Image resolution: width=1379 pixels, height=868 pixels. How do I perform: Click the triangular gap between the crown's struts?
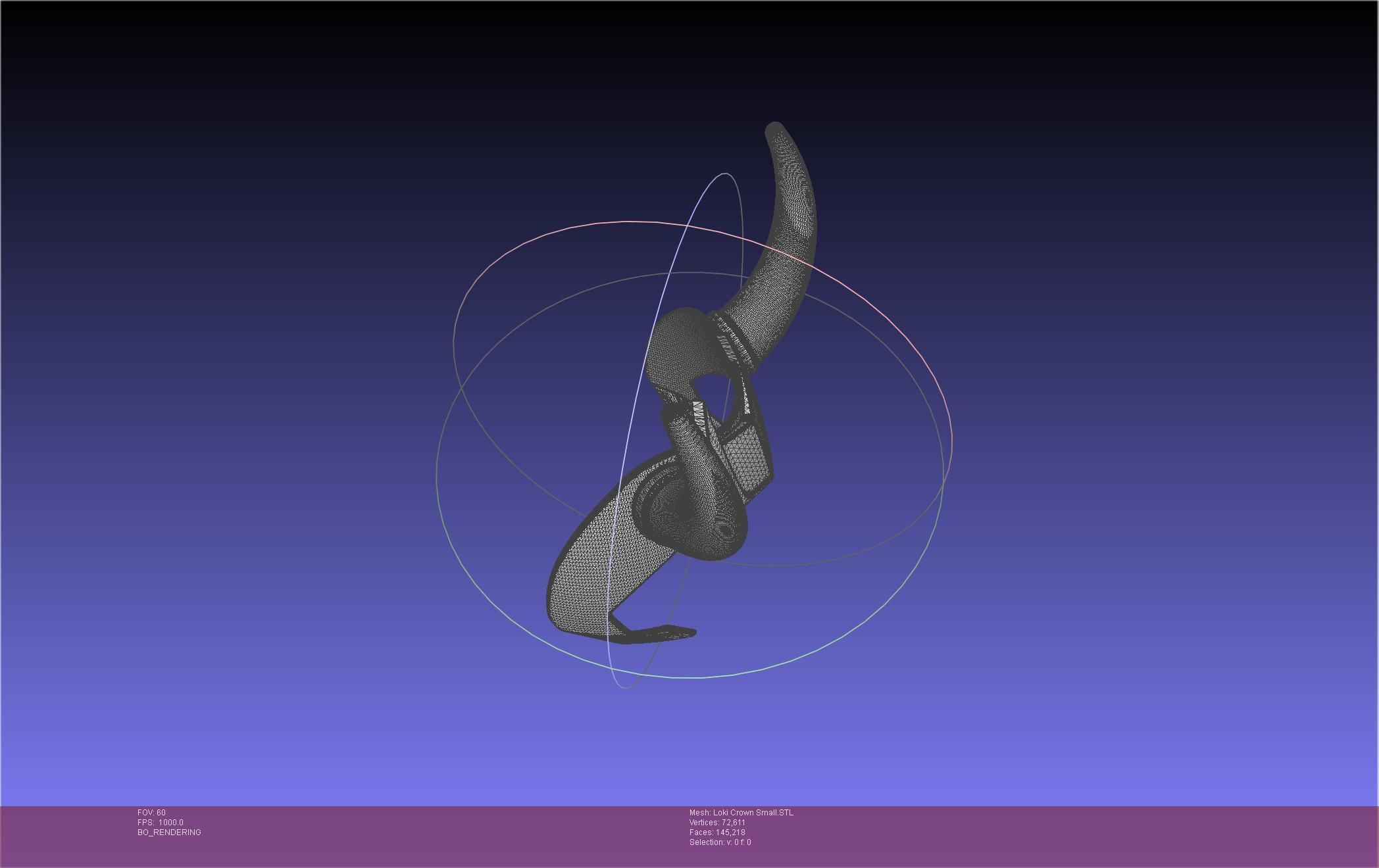click(x=713, y=388)
